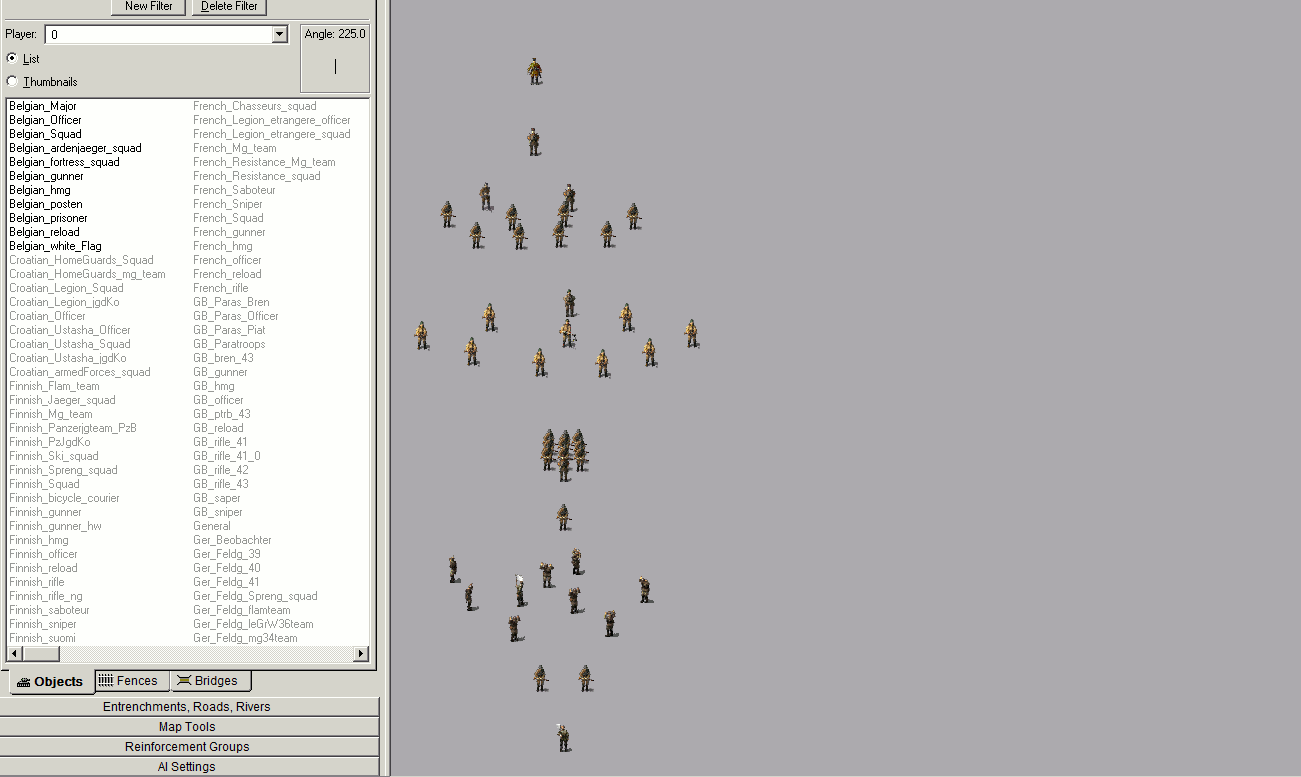Select Finnish_Ski_squad entry

54,456
